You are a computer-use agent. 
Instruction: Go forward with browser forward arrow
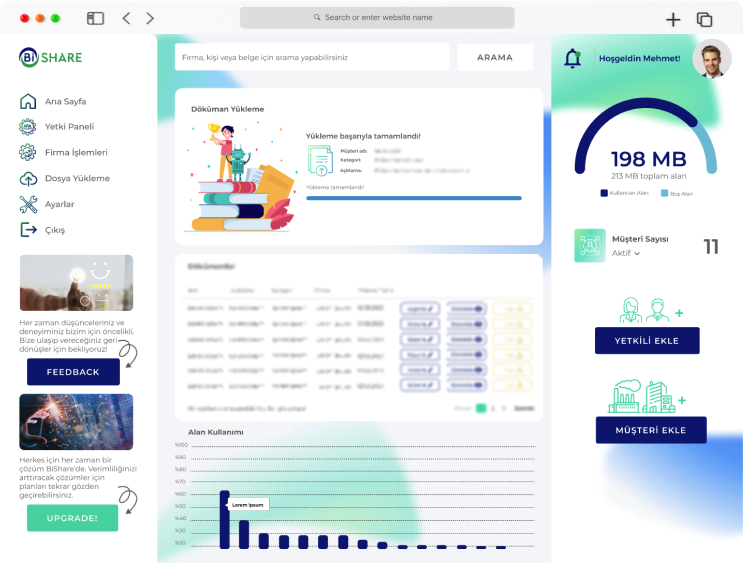pos(150,18)
